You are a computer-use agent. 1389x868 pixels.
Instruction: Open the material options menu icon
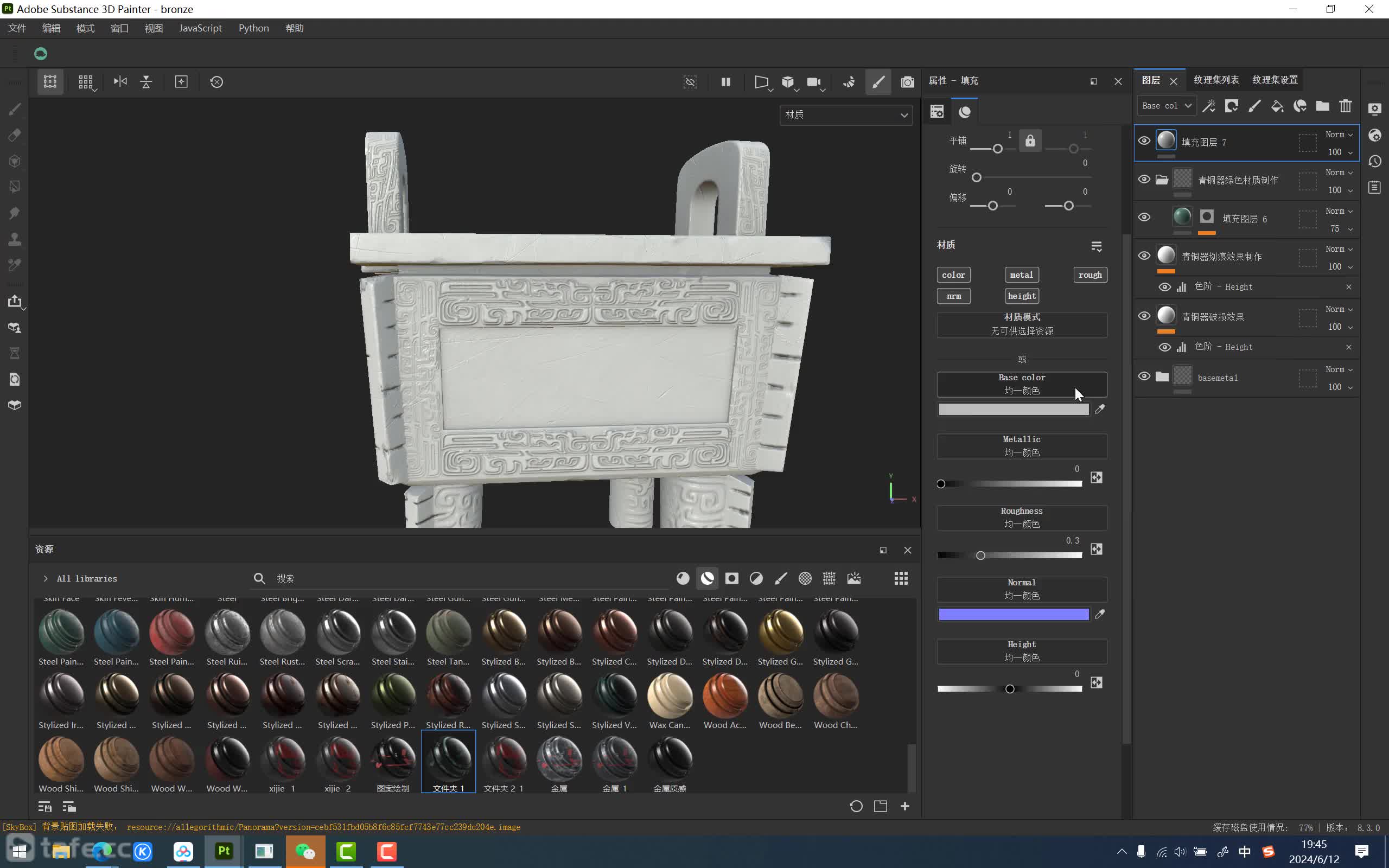pyautogui.click(x=1096, y=246)
